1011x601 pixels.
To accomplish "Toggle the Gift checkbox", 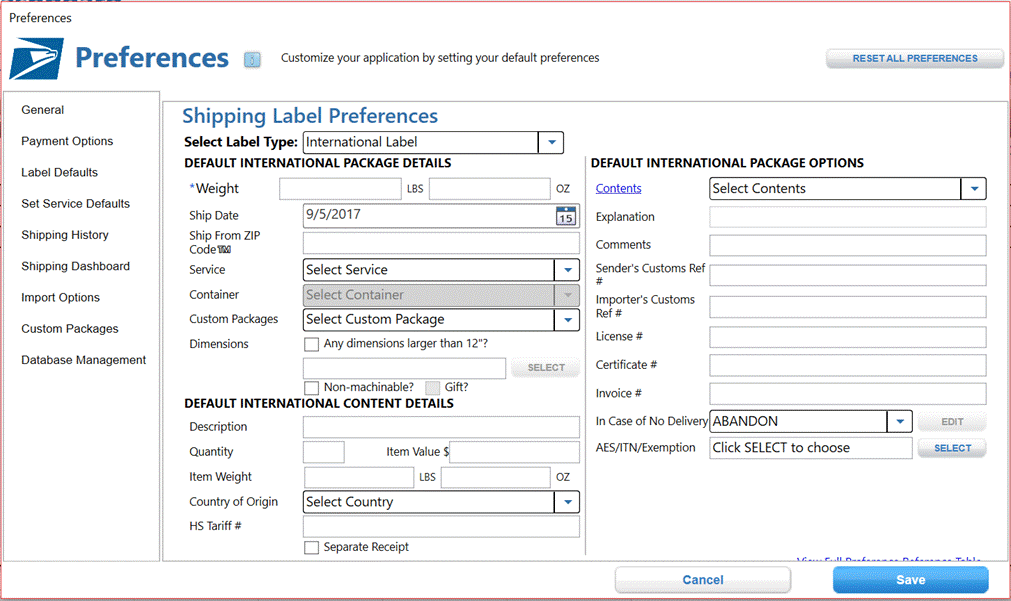I will (x=433, y=388).
